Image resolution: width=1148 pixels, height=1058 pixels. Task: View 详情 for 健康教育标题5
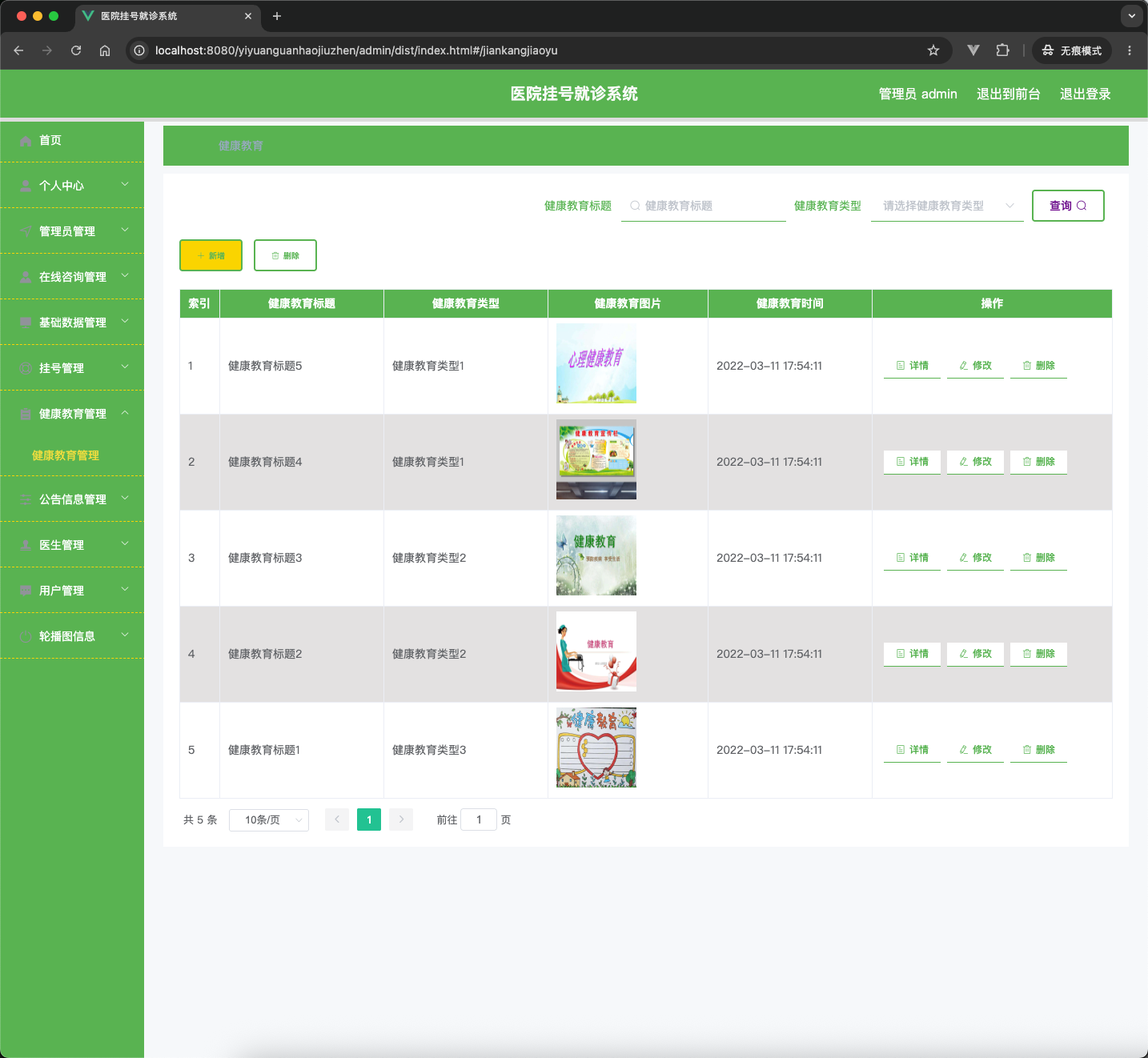click(x=912, y=366)
